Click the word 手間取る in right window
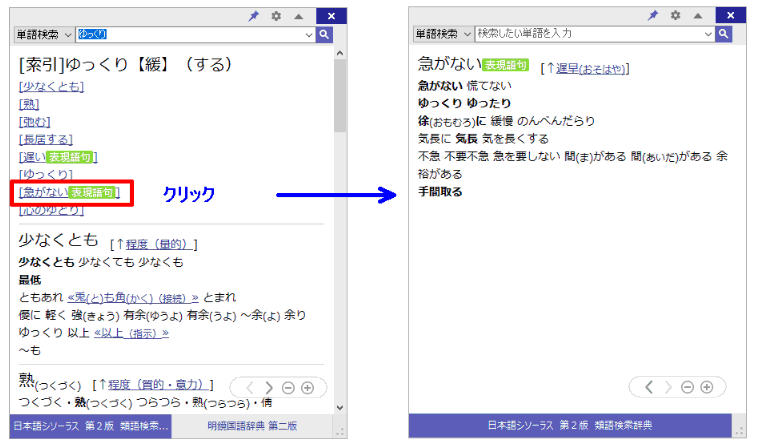The width and height of the screenshot is (758, 446). (x=440, y=192)
